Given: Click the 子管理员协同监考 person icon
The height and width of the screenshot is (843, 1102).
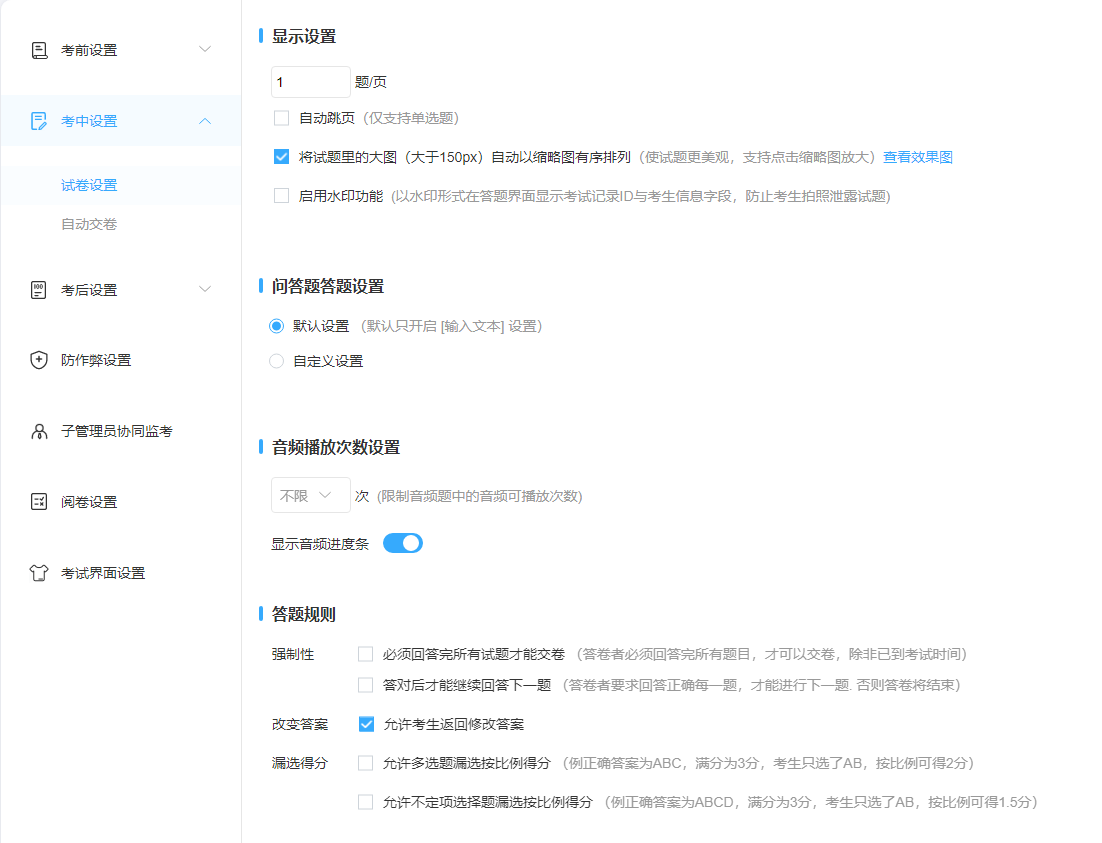Looking at the screenshot, I should [x=40, y=430].
